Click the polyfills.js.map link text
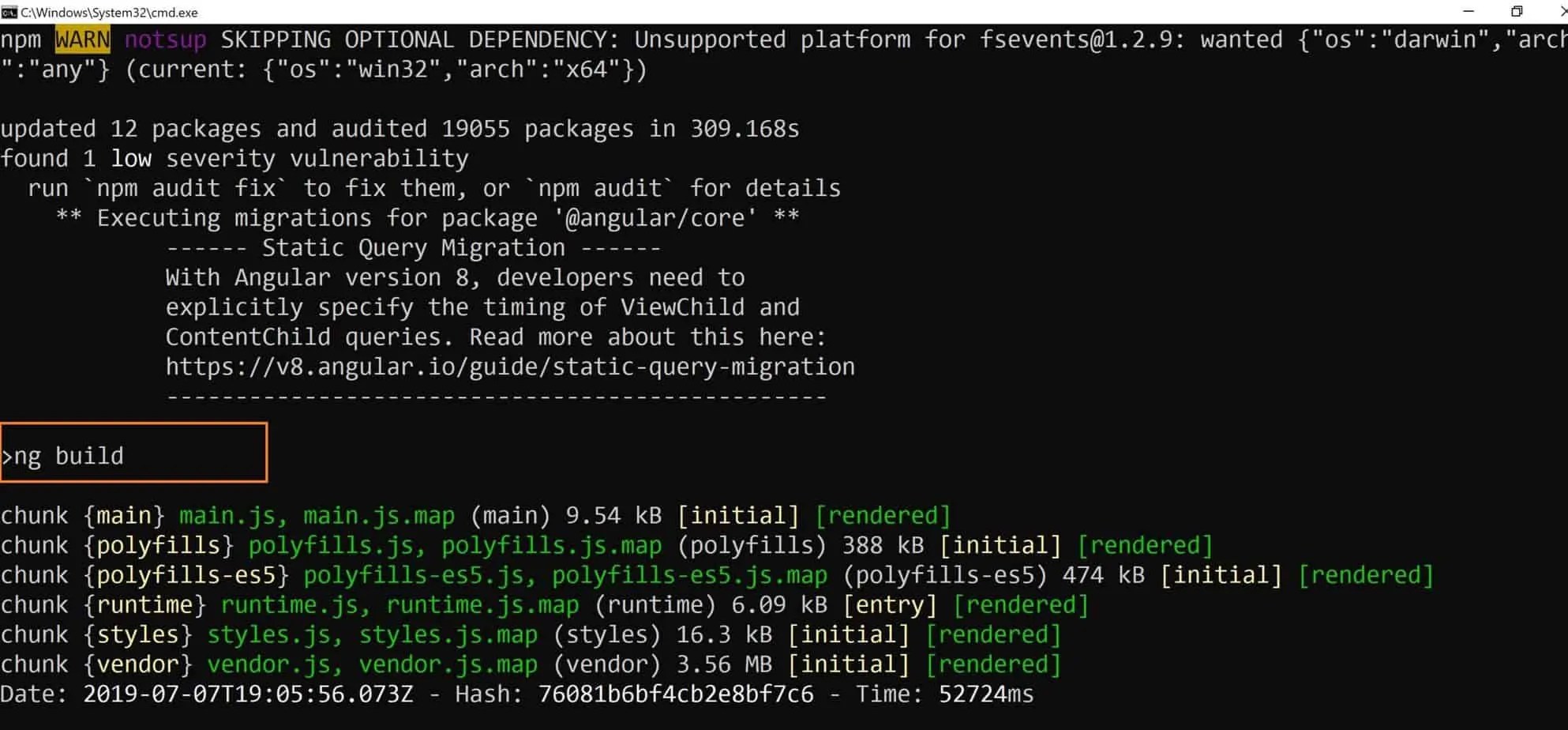Viewport: 1568px width, 730px height. pos(551,544)
